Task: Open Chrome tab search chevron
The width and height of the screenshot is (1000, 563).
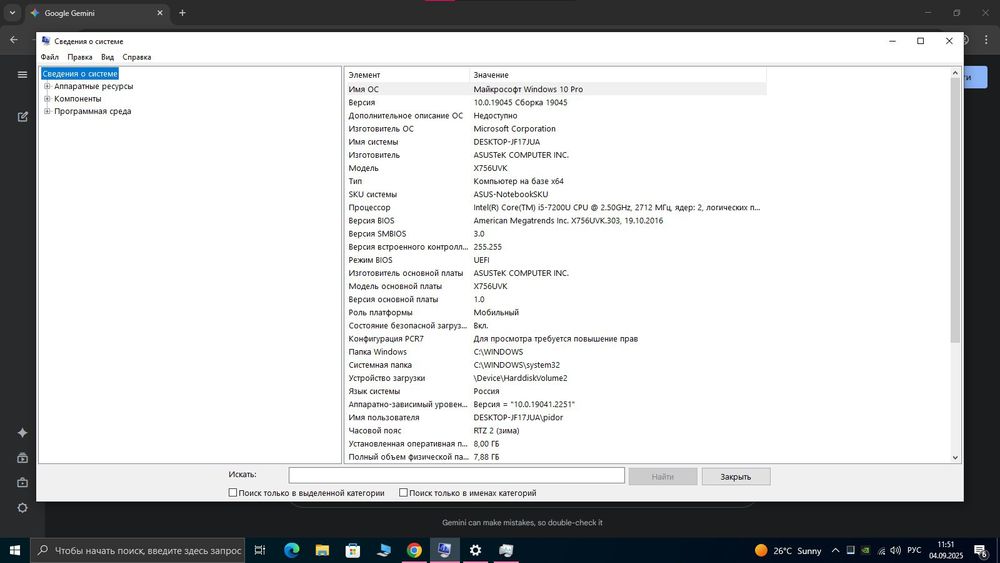Action: click(11, 13)
